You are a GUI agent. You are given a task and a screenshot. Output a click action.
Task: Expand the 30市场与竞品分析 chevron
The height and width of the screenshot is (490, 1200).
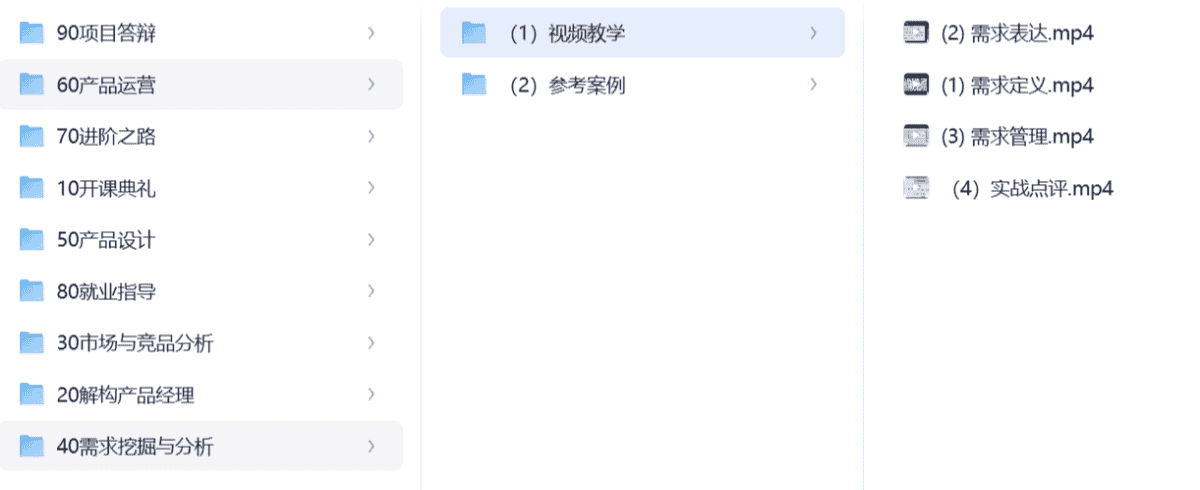point(371,343)
